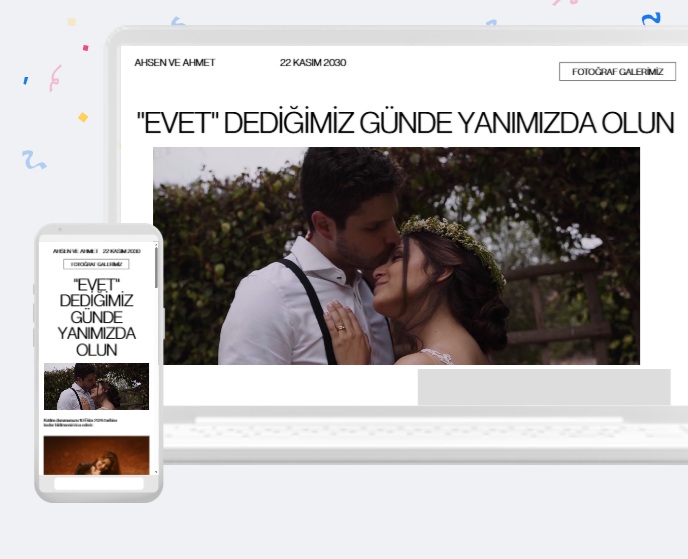Tap the 22 KASIM 2030 date on the phone
The width and height of the screenshot is (688, 559).
[121, 250]
